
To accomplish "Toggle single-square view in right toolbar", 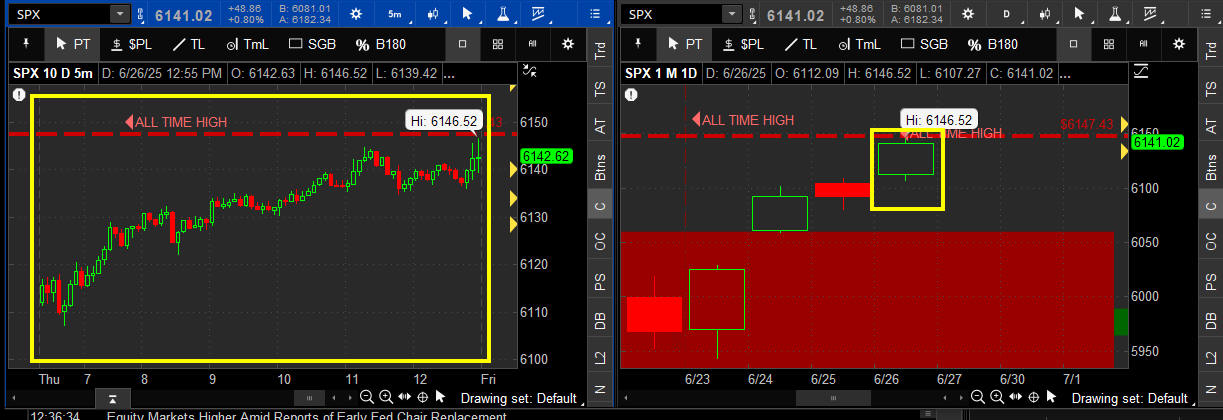I will click(x=1074, y=44).
